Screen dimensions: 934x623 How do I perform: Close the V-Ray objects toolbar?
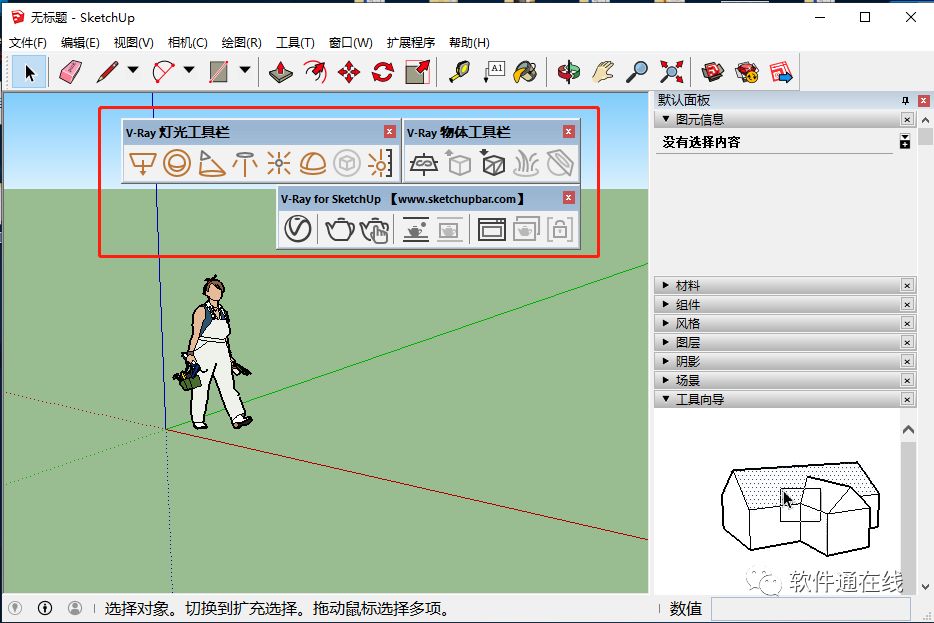569,132
